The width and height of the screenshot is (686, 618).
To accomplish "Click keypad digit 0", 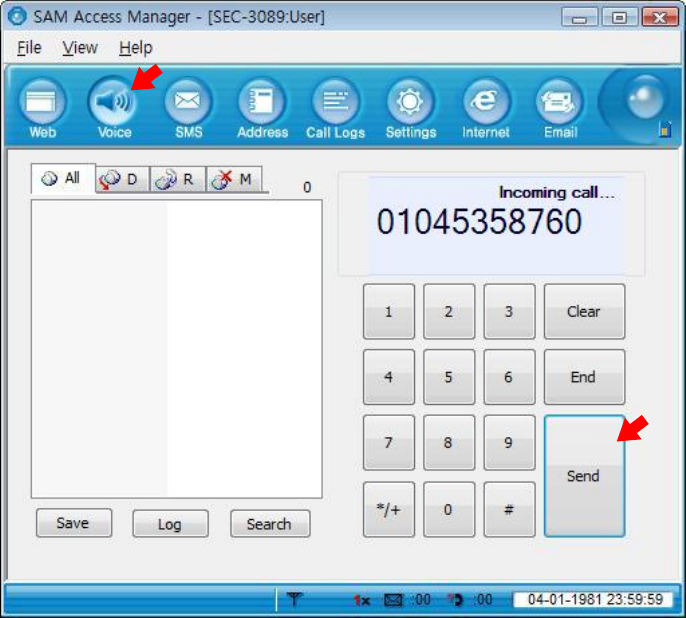I will coord(449,509).
